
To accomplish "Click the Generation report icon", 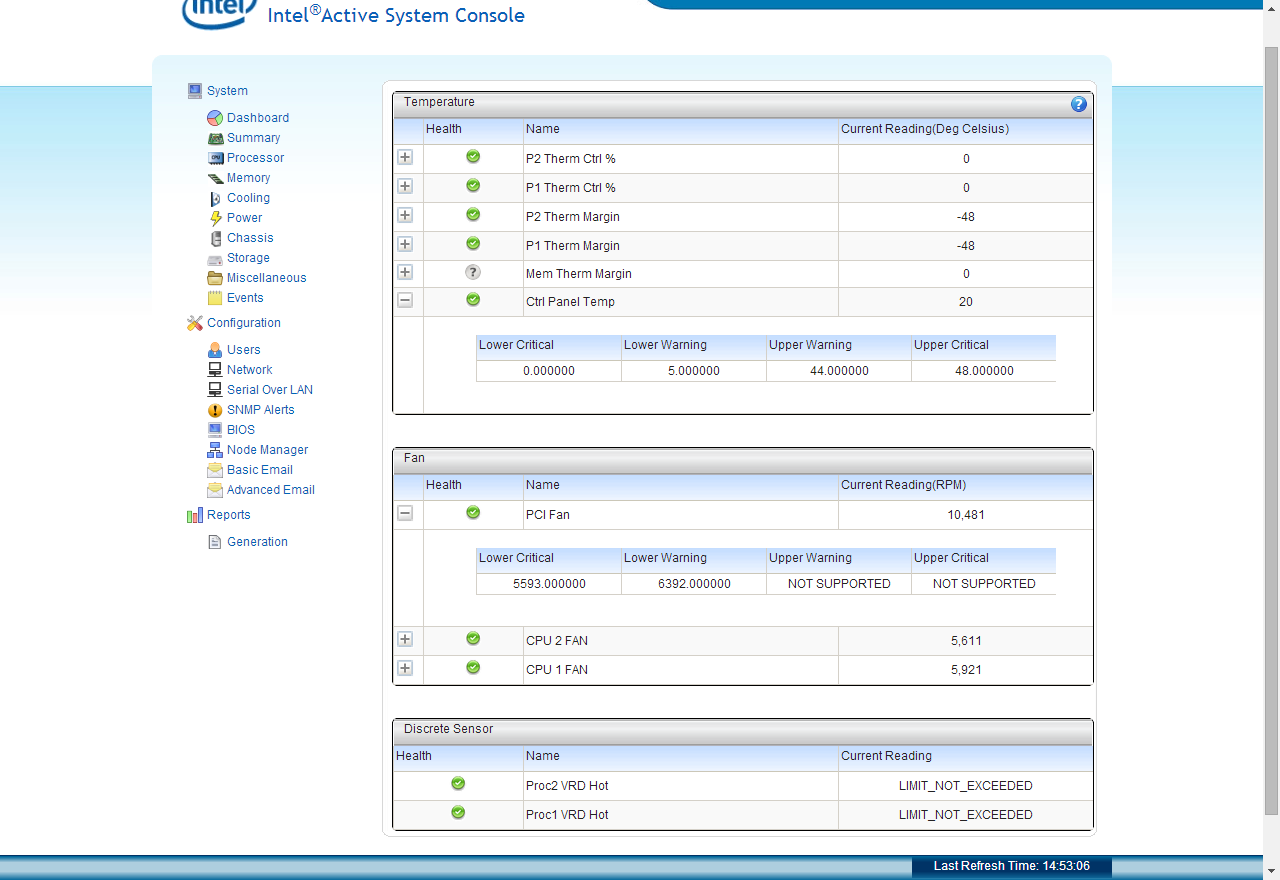I will 215,542.
